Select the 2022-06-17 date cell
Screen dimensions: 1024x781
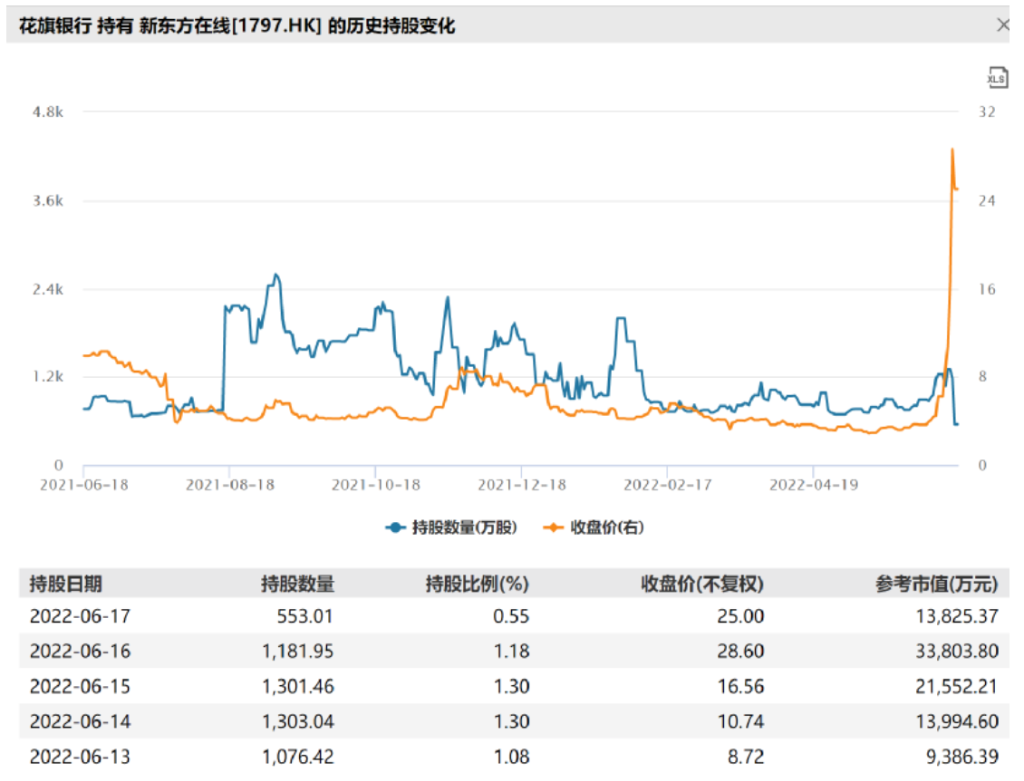click(80, 616)
